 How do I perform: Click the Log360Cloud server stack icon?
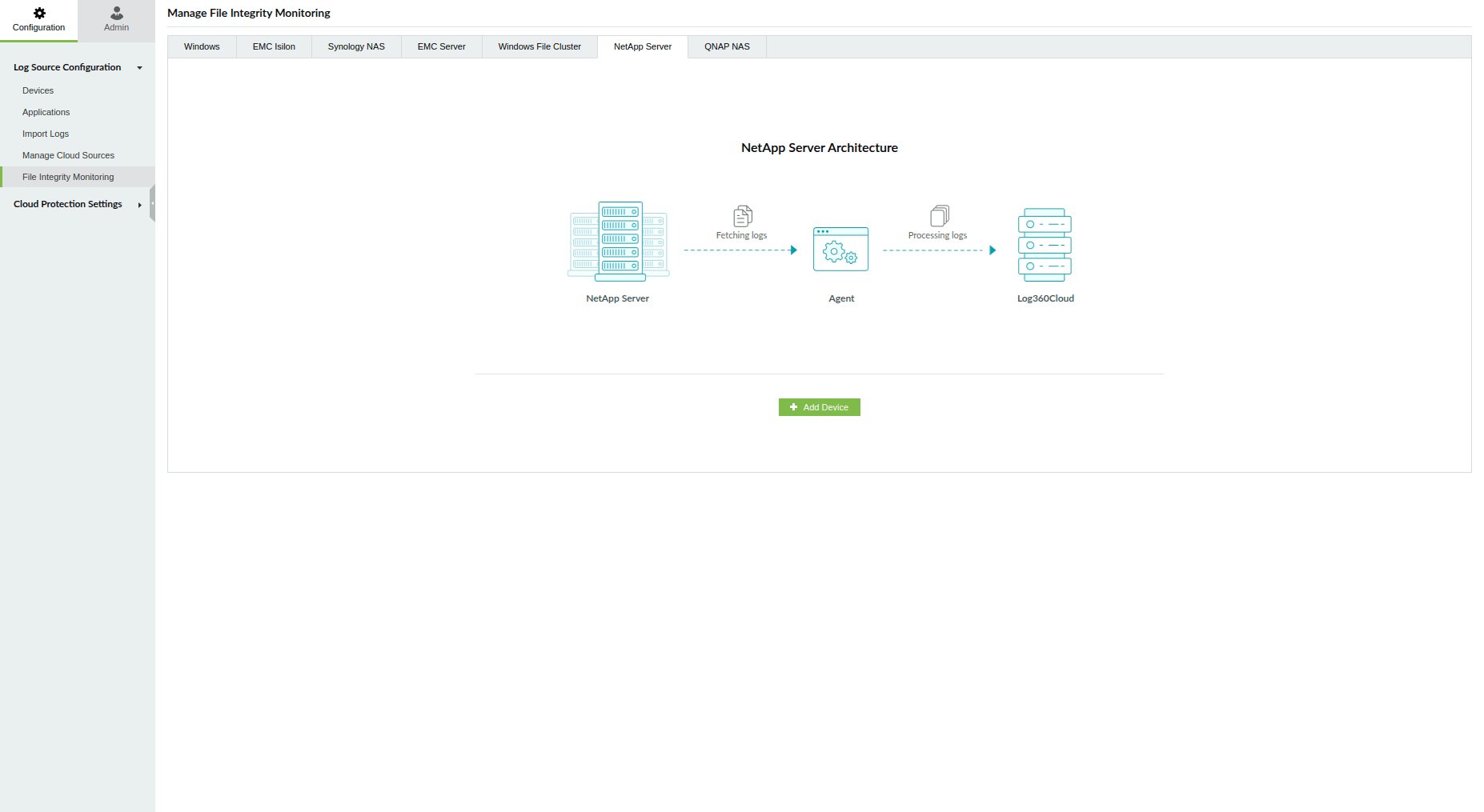click(x=1045, y=245)
